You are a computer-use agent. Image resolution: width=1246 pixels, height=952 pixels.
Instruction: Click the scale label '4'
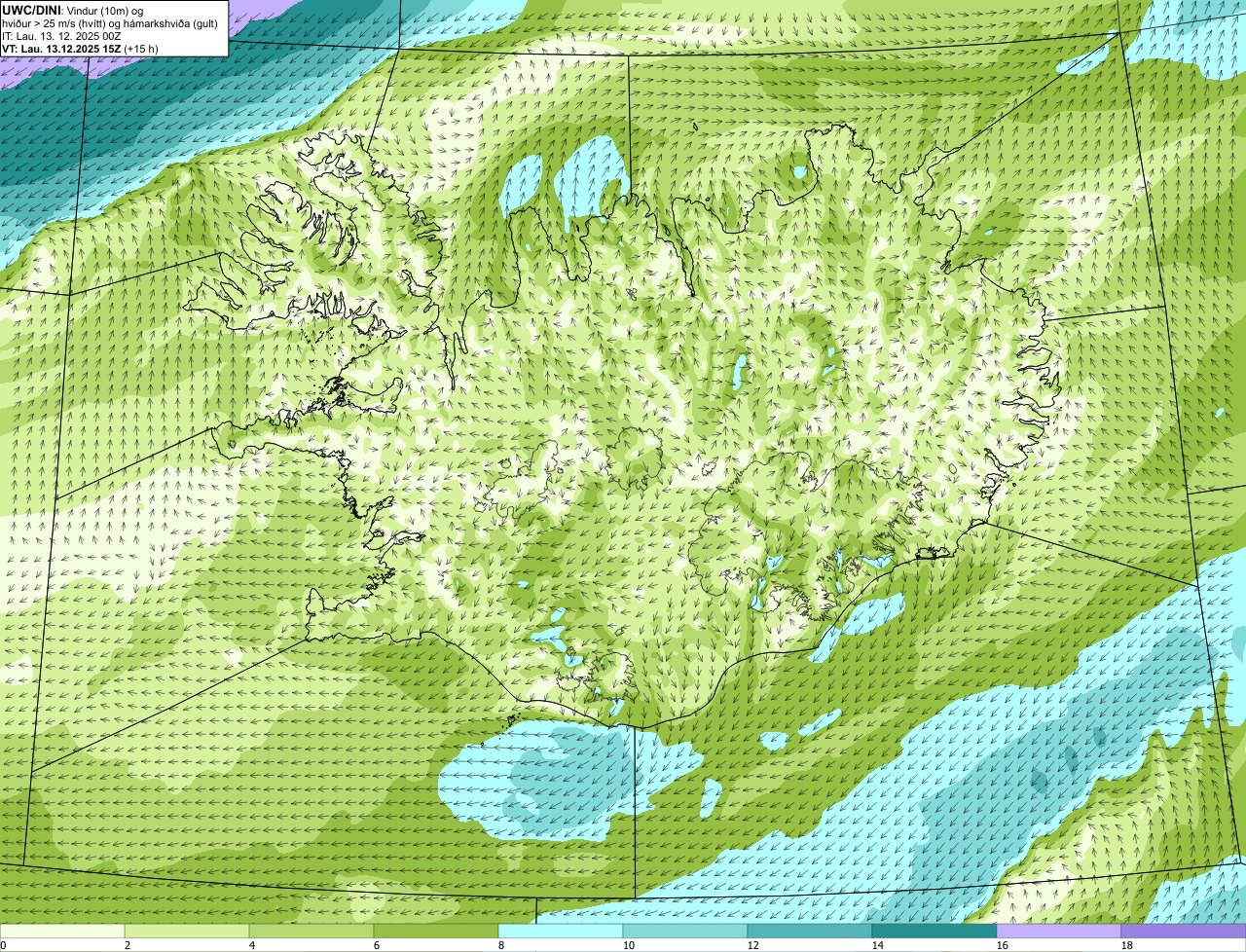[x=252, y=945]
